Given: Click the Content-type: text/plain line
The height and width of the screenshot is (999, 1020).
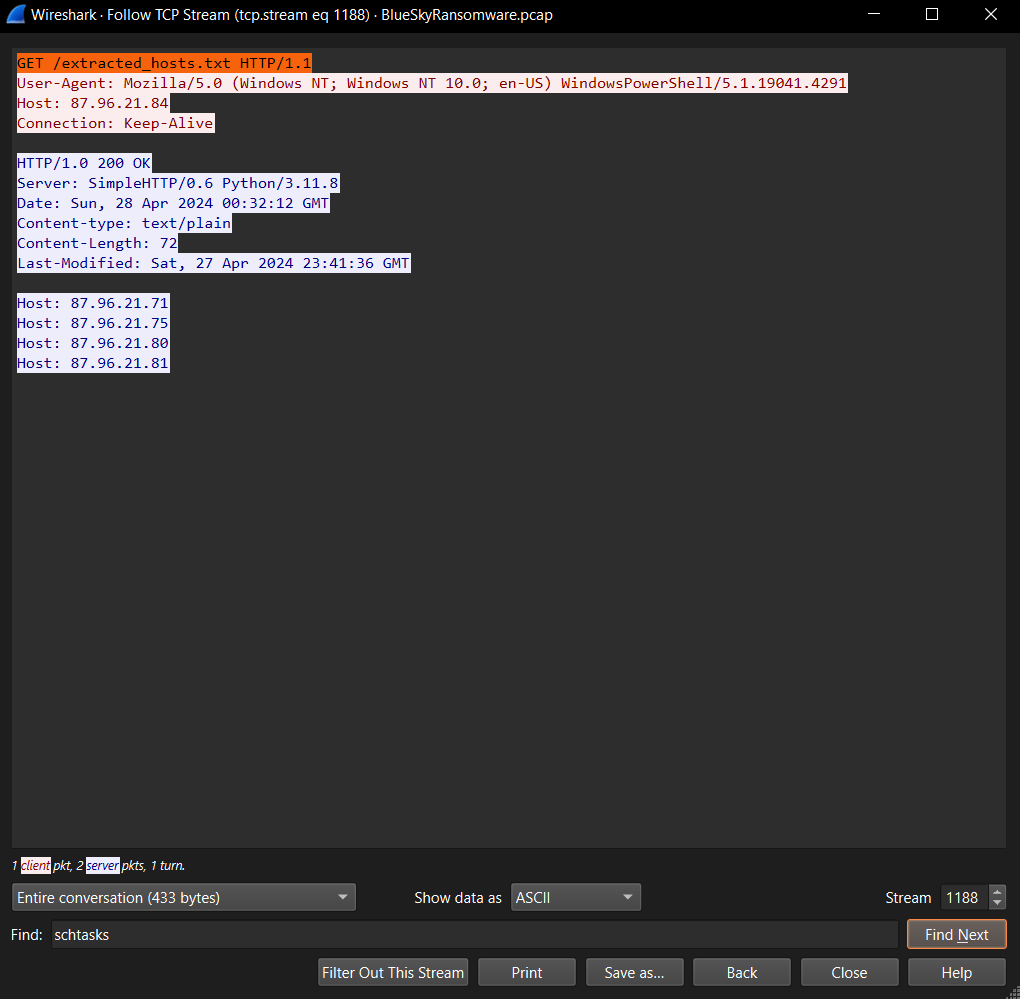Looking at the screenshot, I should pyautogui.click(x=124, y=223).
